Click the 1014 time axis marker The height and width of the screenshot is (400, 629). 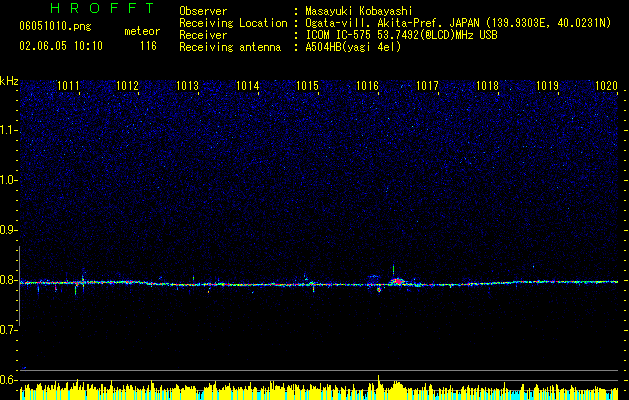248,86
